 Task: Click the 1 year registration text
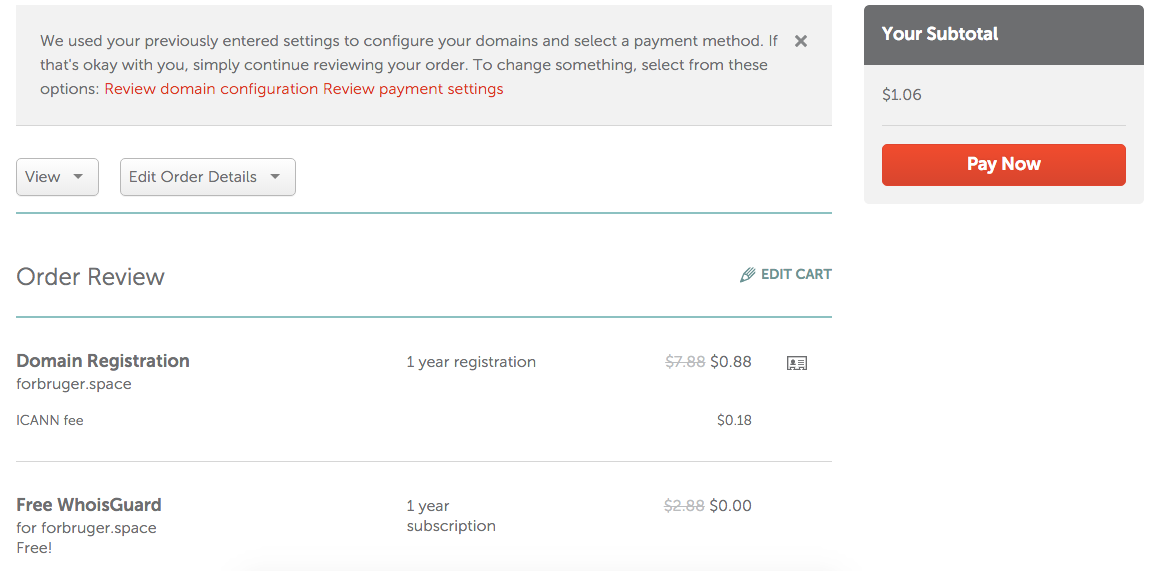point(471,362)
